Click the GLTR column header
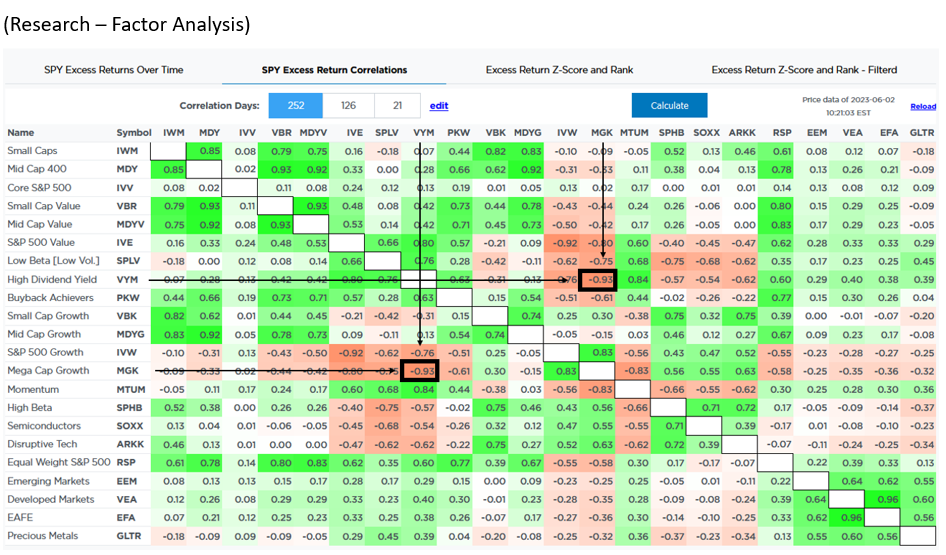Image resolution: width=946 pixels, height=555 pixels. click(x=922, y=133)
